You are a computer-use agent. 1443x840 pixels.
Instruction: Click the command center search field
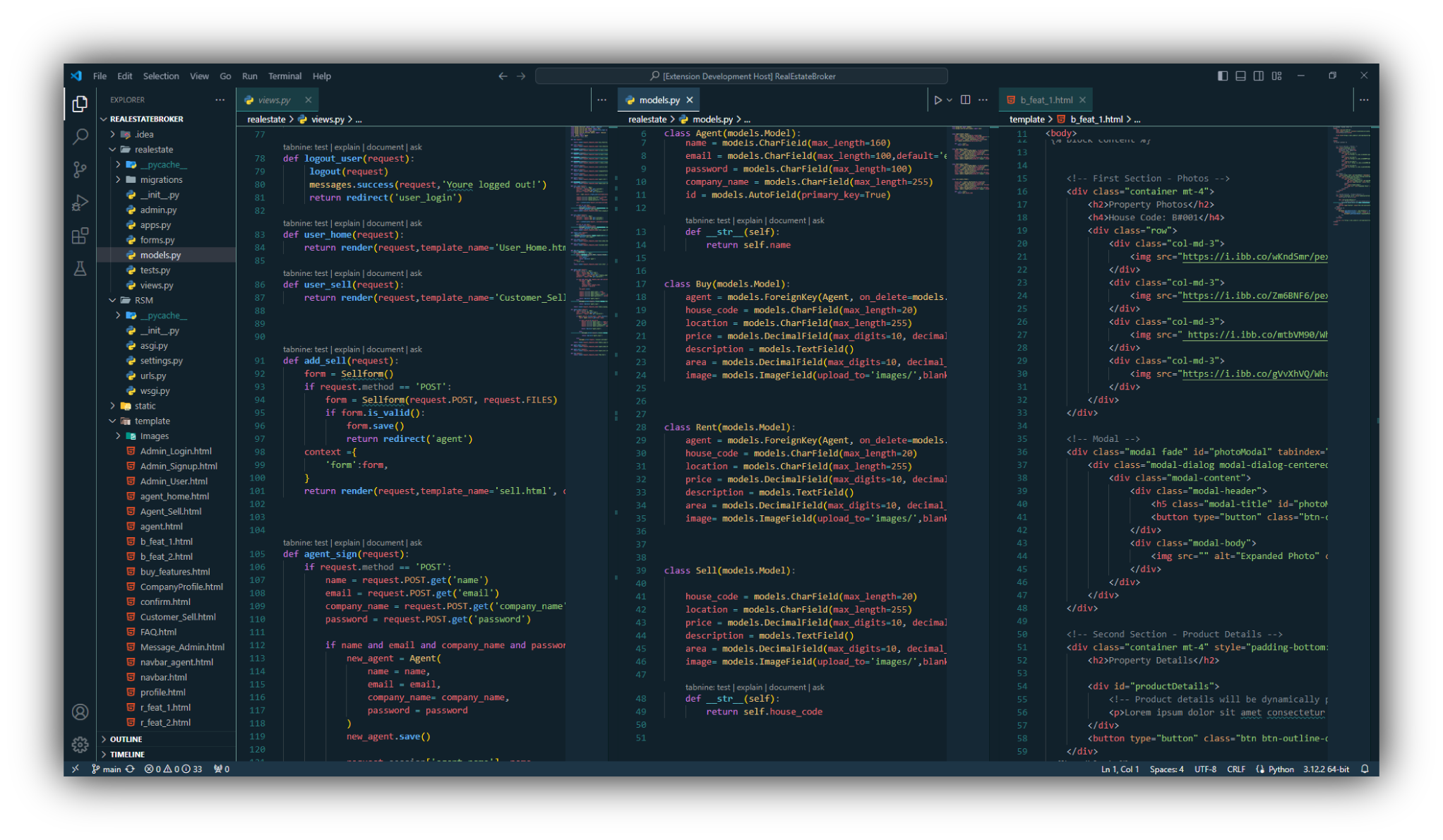click(x=741, y=76)
